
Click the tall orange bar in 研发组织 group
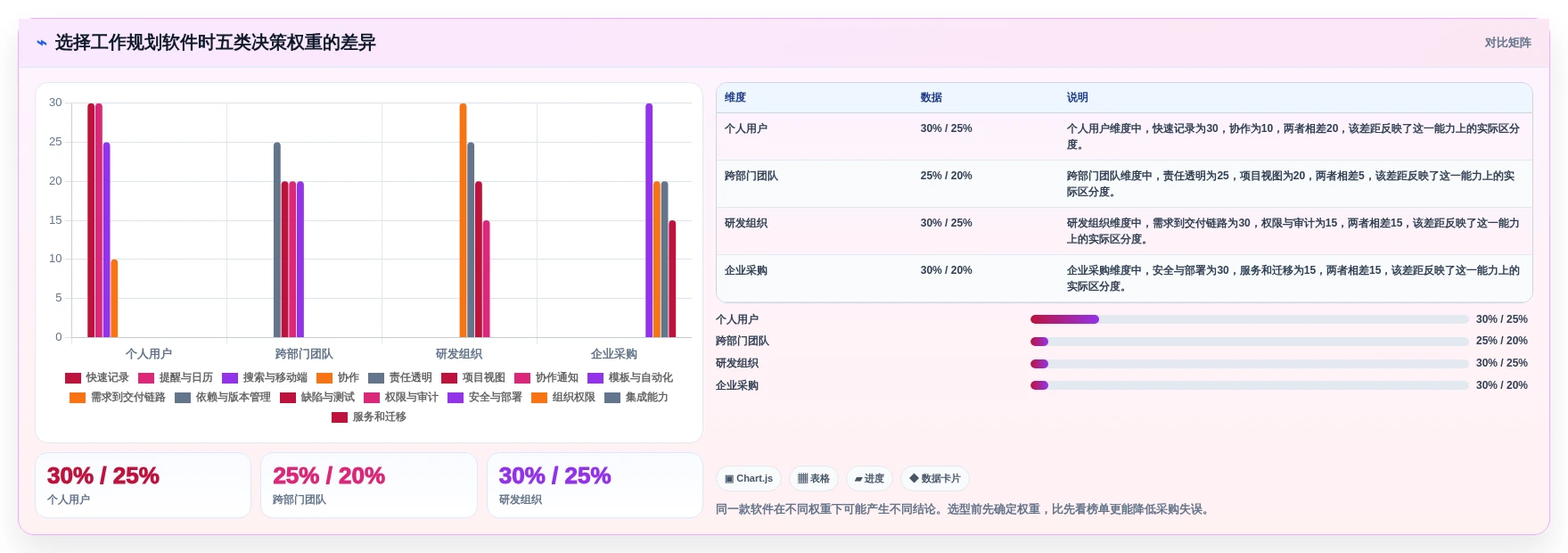click(x=464, y=220)
